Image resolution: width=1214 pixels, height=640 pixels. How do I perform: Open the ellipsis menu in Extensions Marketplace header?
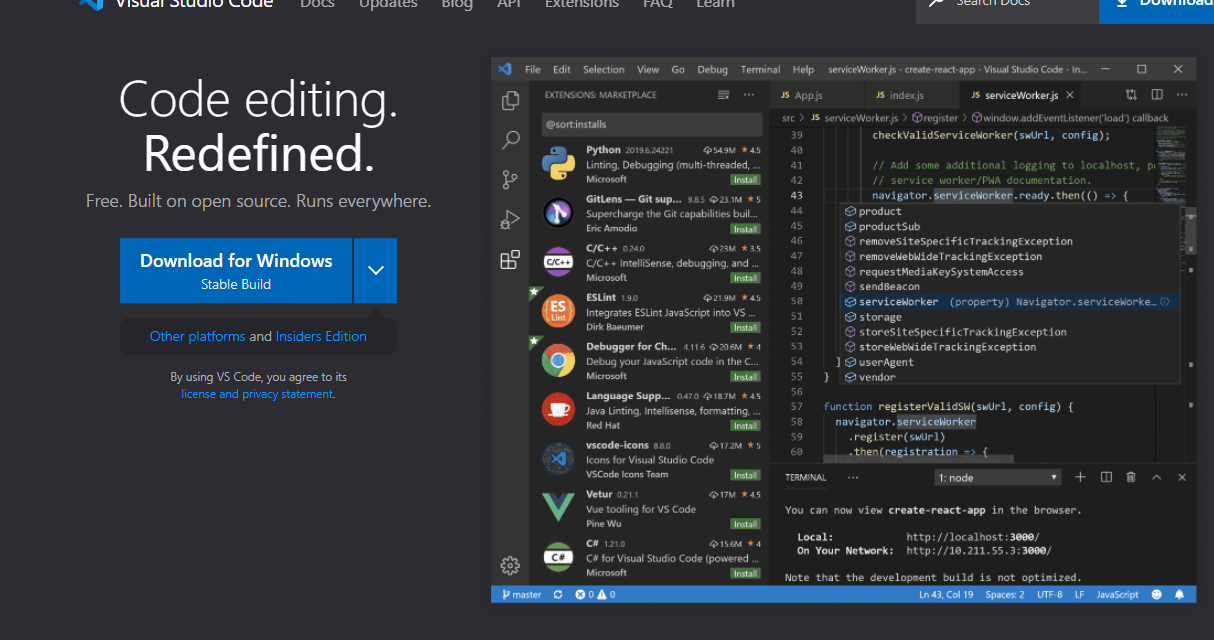[749, 95]
